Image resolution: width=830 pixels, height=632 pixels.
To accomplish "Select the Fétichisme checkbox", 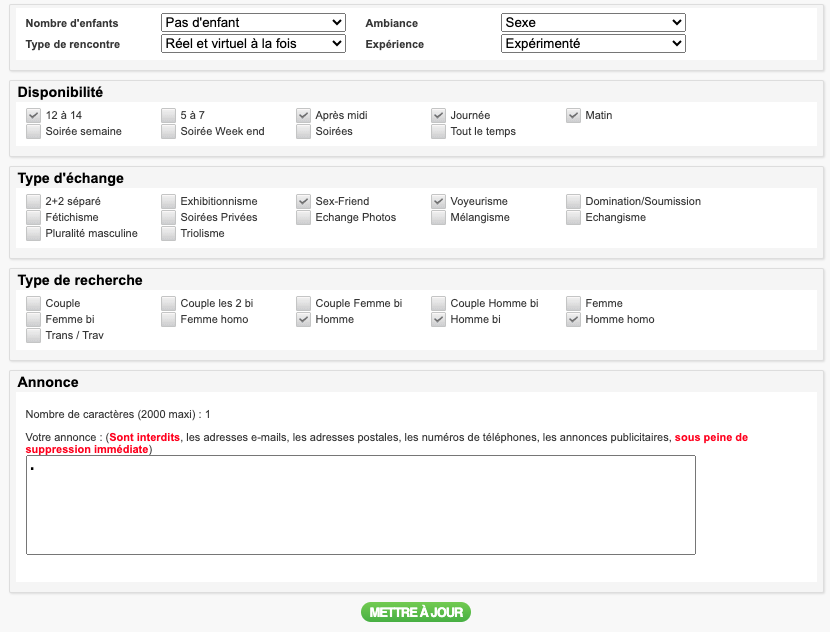I will 34,218.
